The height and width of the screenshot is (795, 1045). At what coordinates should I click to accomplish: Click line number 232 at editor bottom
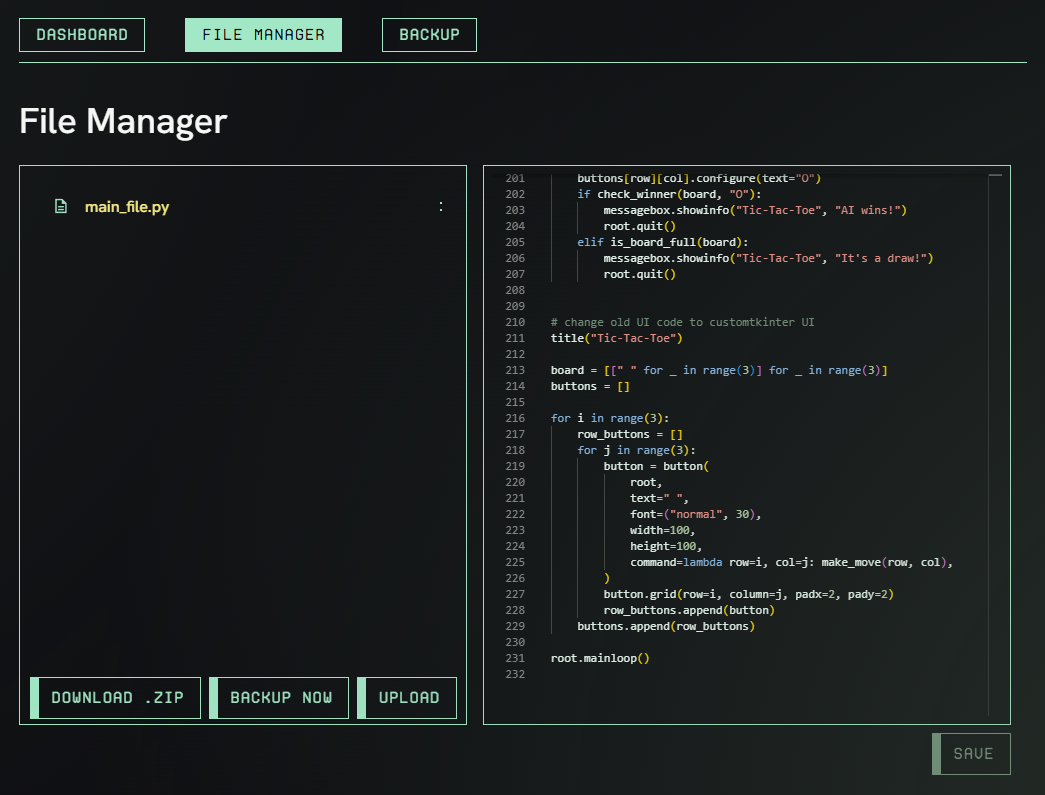514,674
